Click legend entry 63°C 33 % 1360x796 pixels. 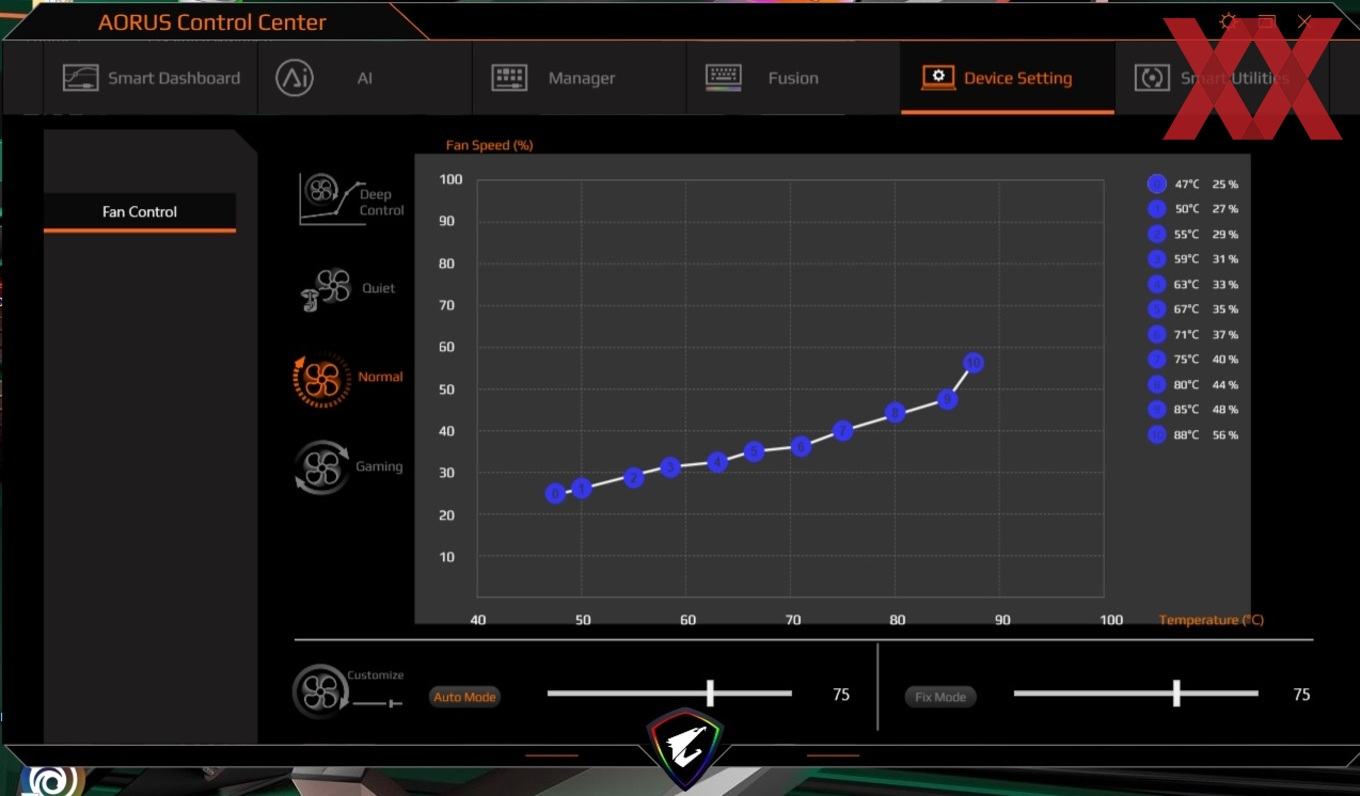tap(1193, 285)
